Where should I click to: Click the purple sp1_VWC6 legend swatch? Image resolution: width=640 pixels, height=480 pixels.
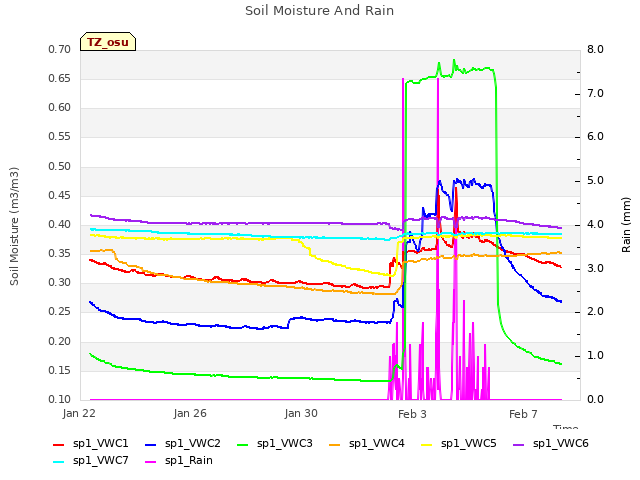click(519, 445)
